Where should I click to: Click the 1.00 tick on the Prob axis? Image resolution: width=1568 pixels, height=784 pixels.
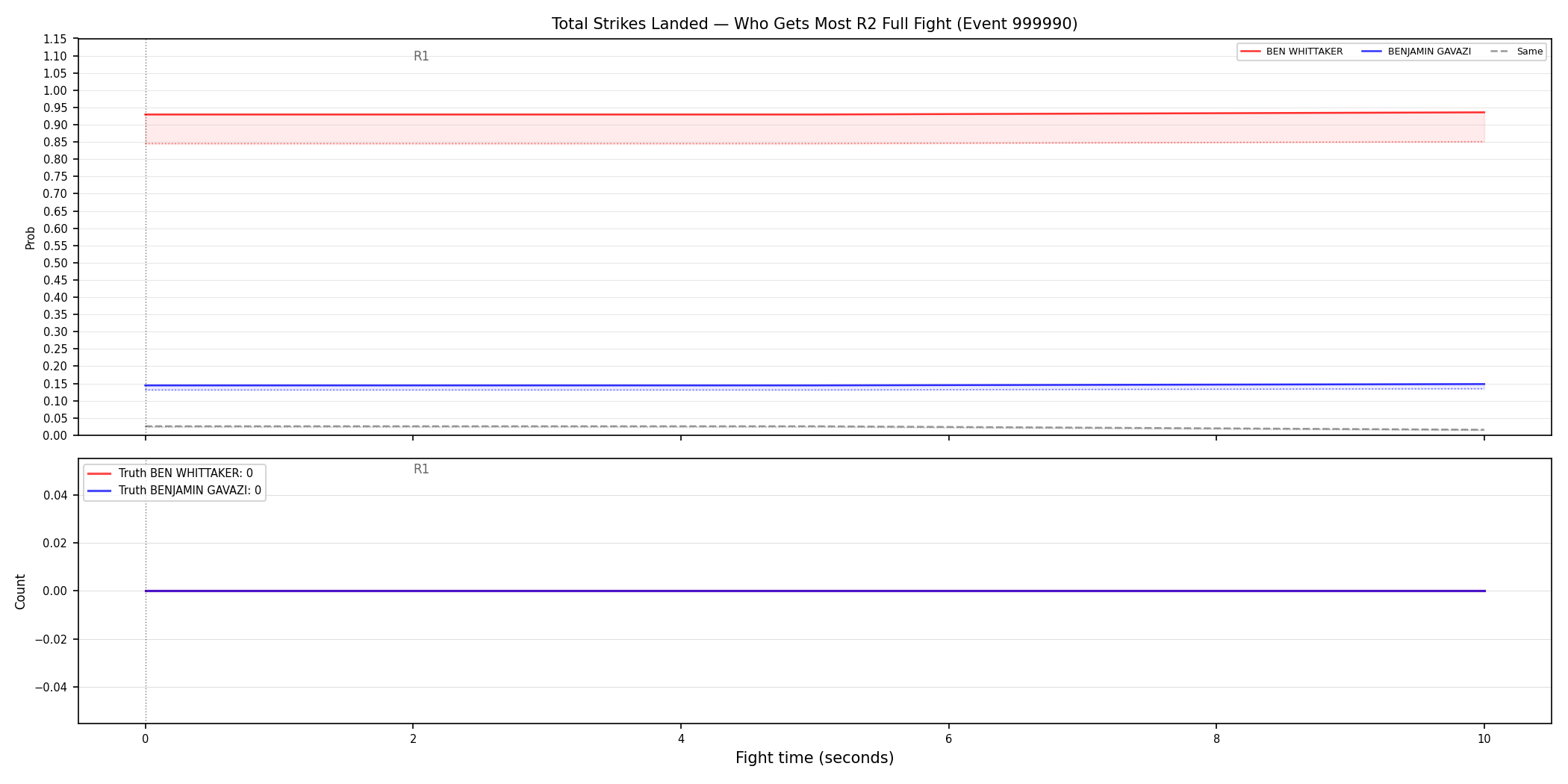55,91
